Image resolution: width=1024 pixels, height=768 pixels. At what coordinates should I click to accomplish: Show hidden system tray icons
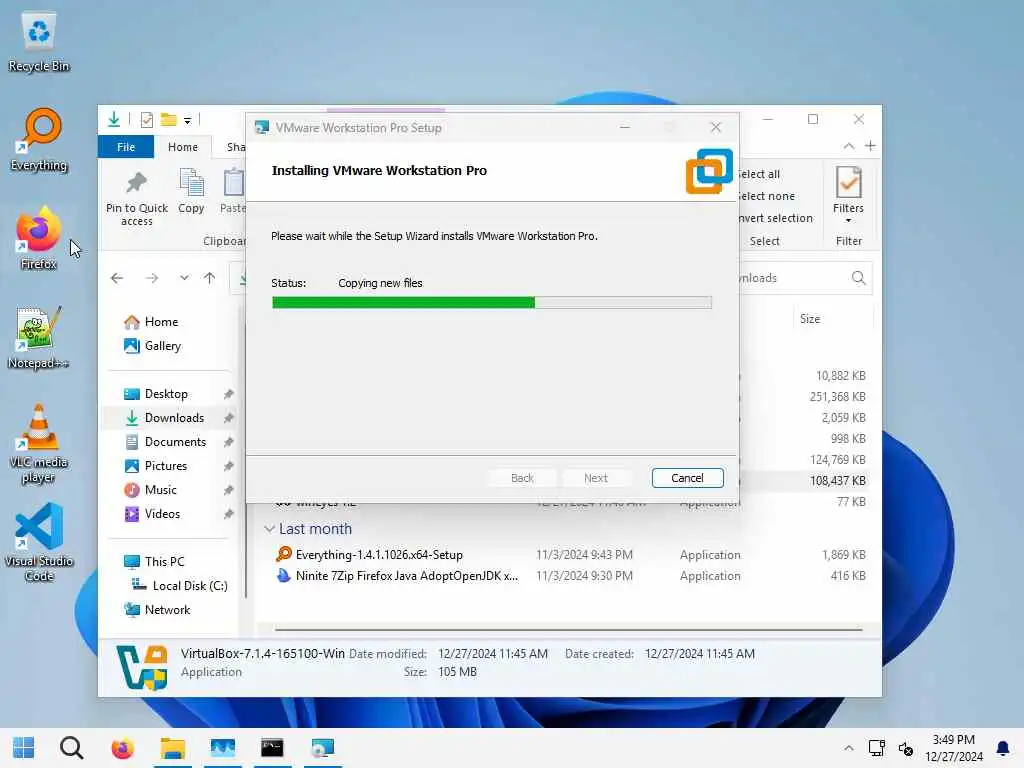[x=848, y=748]
